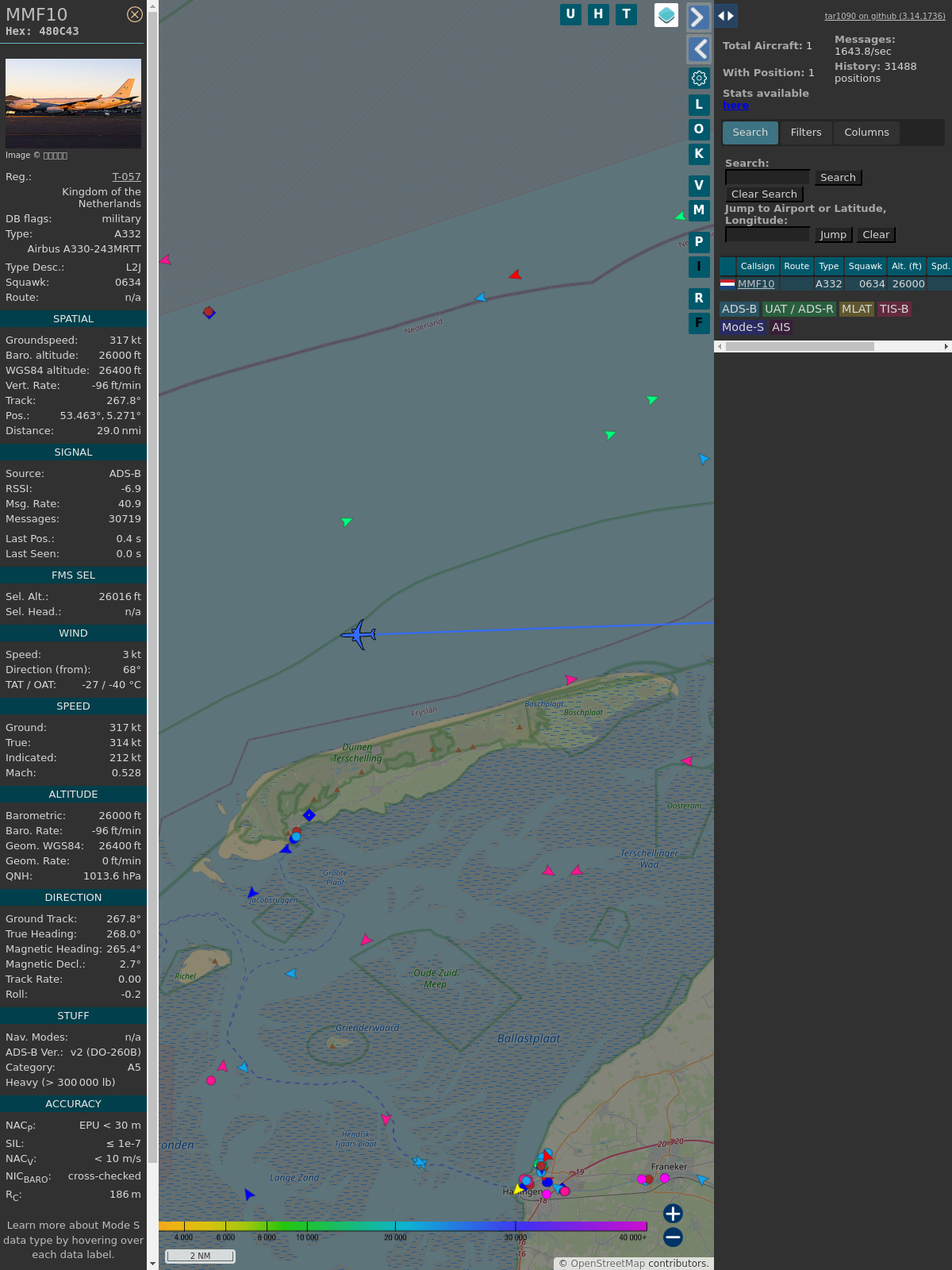The image size is (952, 1270).
Task: Switch to the Filters tab
Action: (806, 133)
